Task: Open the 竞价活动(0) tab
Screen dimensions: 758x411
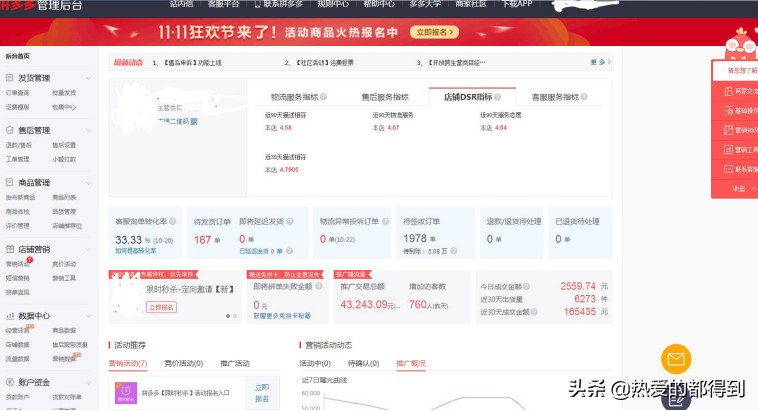Action: (184, 363)
